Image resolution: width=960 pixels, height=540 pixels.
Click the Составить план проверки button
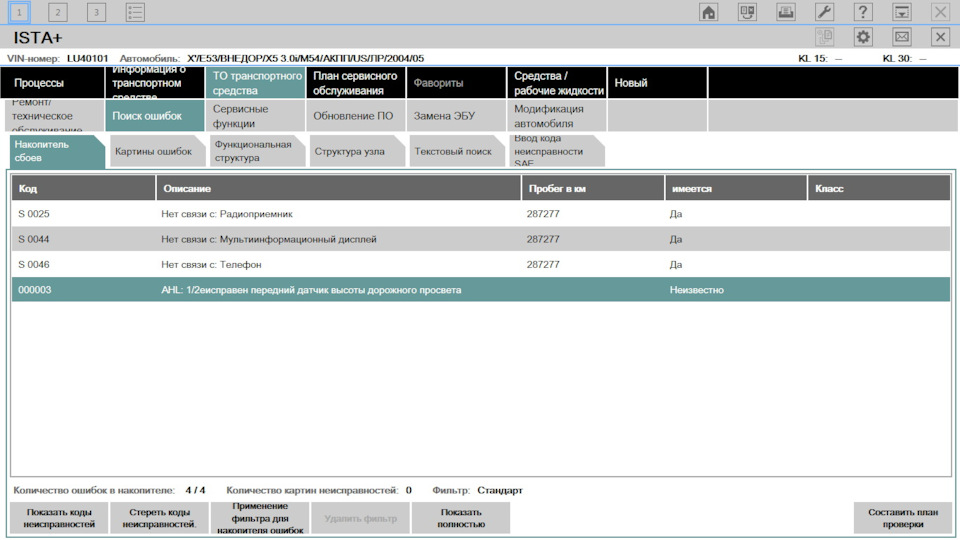point(903,518)
